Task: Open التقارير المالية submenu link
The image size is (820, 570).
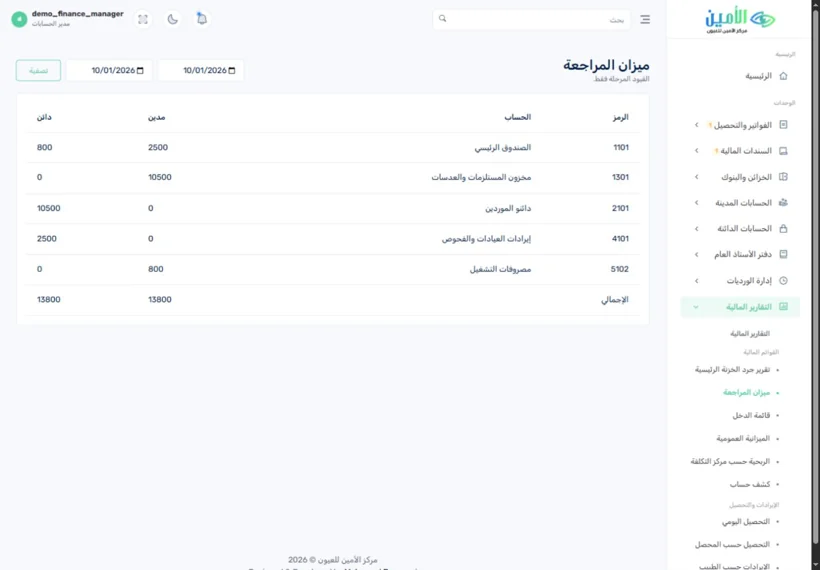Action: pos(750,334)
